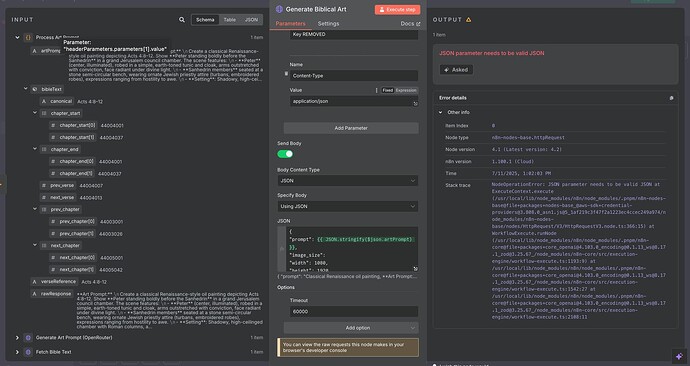The image size is (690, 366).
Task: Click the search icon in Input panel
Action: pyautogui.click(x=182, y=20)
